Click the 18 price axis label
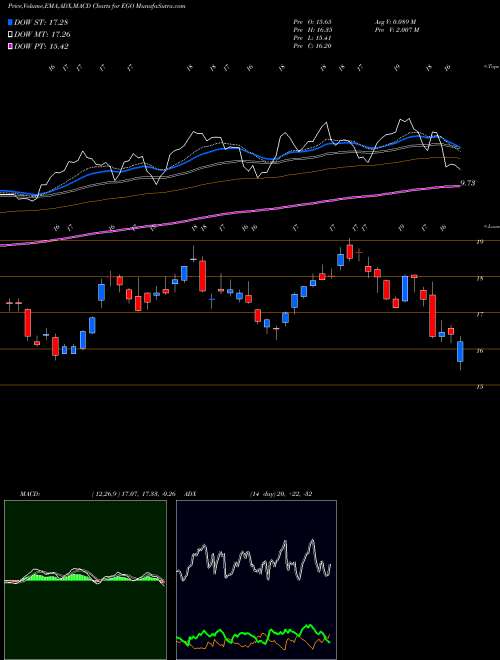The height and width of the screenshot is (660, 500). (x=480, y=278)
